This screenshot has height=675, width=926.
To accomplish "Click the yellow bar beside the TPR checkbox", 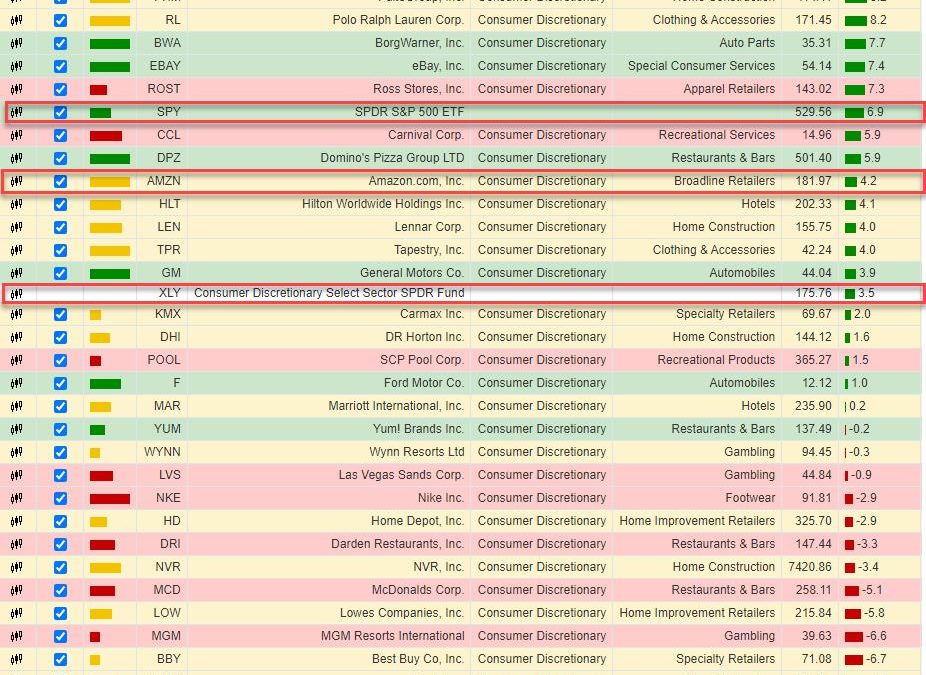I will (110, 251).
